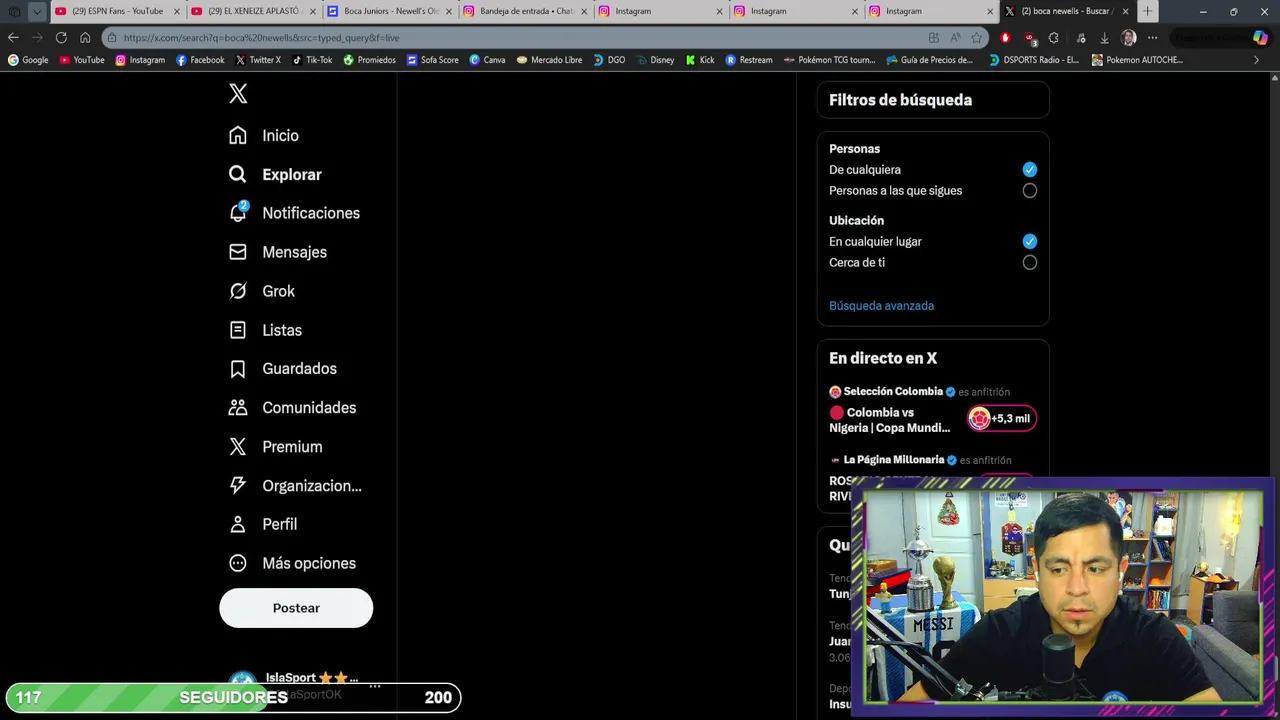
Task: Open the YouTube bookmark
Action: 82,60
